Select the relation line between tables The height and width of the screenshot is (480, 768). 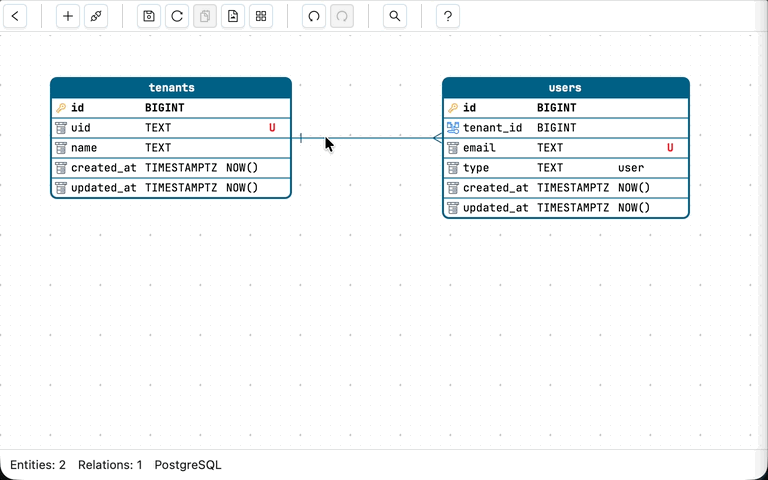pyautogui.click(x=380, y=138)
